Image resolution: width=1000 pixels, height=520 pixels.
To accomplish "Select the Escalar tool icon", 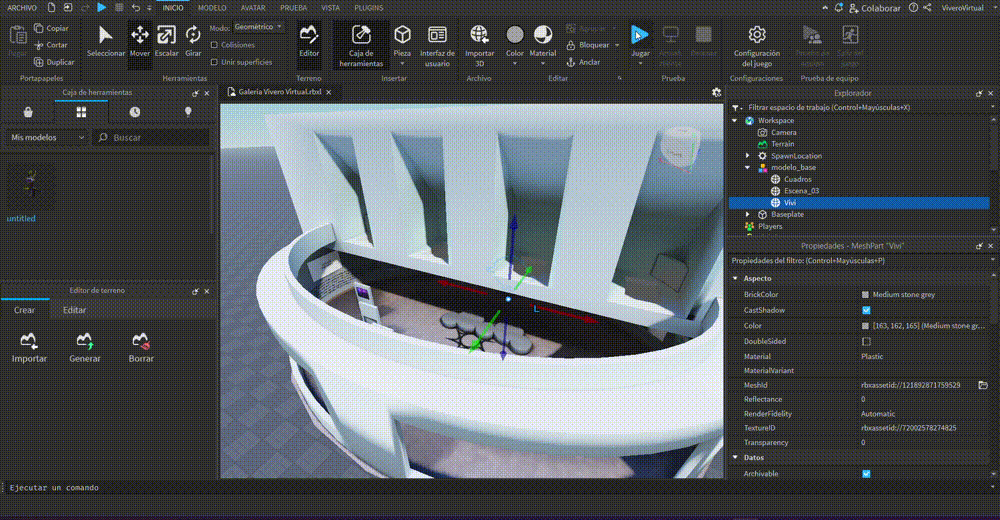I will [167, 36].
